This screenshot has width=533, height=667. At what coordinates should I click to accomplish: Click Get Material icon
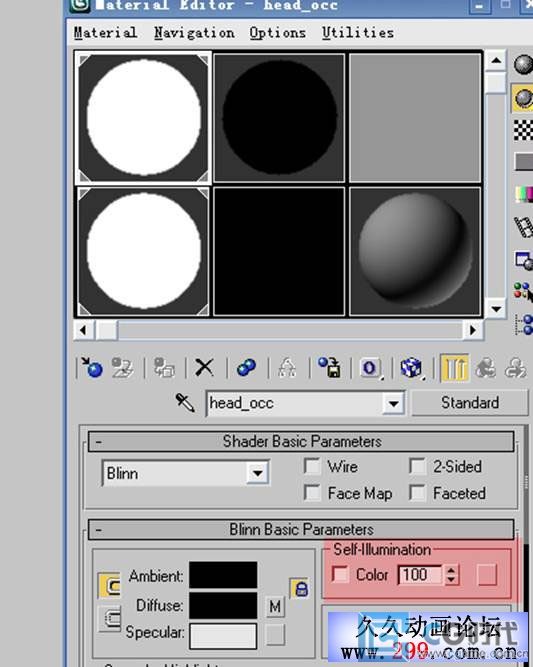point(92,368)
